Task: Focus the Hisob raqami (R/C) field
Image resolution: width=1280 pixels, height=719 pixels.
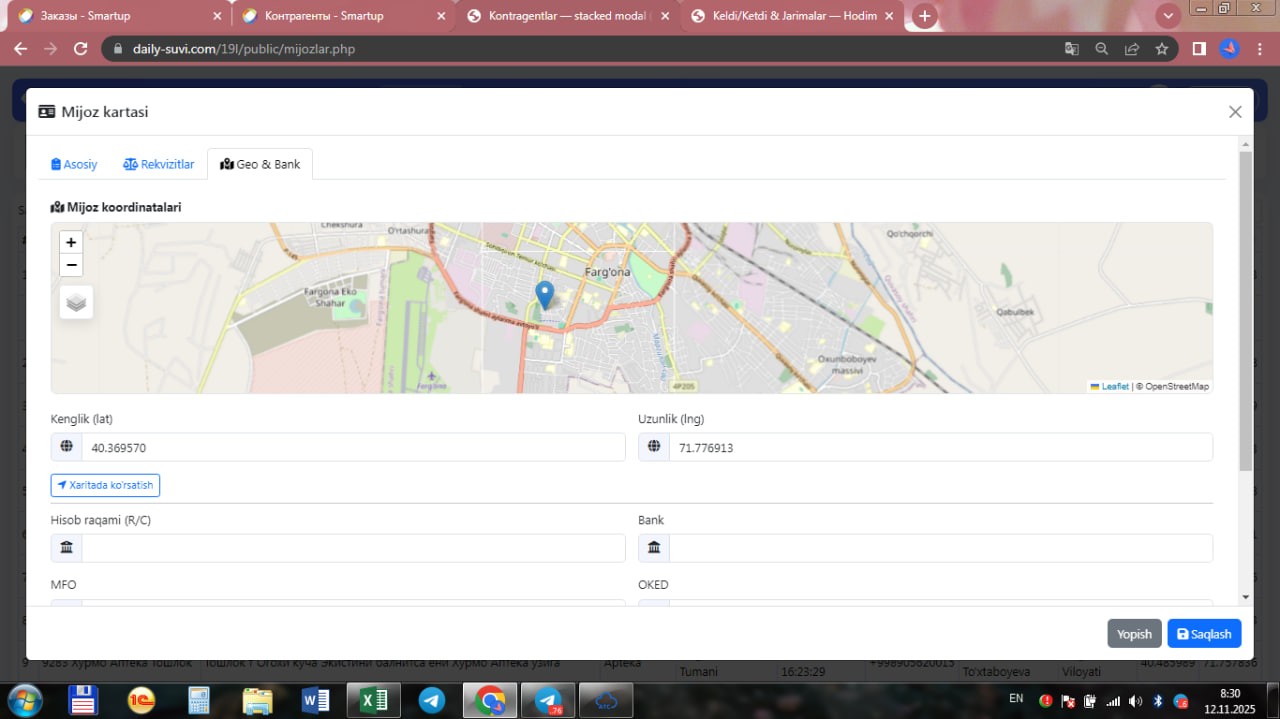Action: (352, 548)
